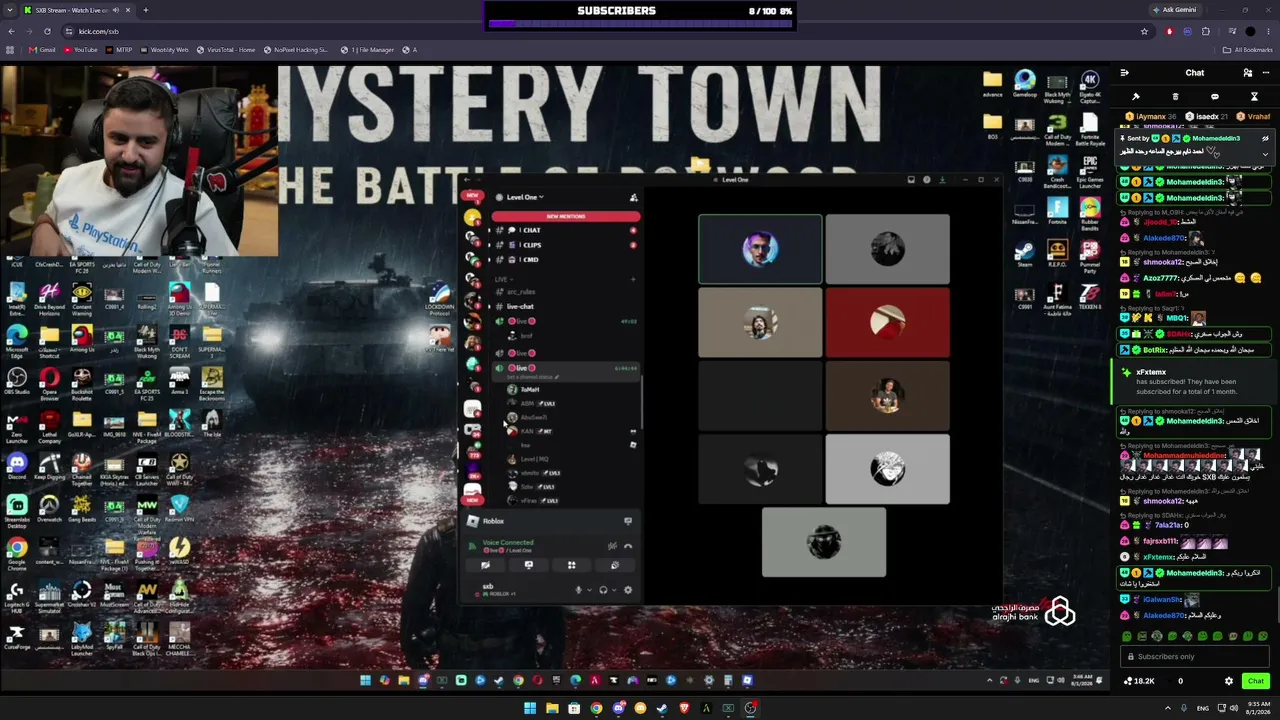Open the Level One server dropdown in Discord
The height and width of the screenshot is (720, 1280).
pos(523,197)
